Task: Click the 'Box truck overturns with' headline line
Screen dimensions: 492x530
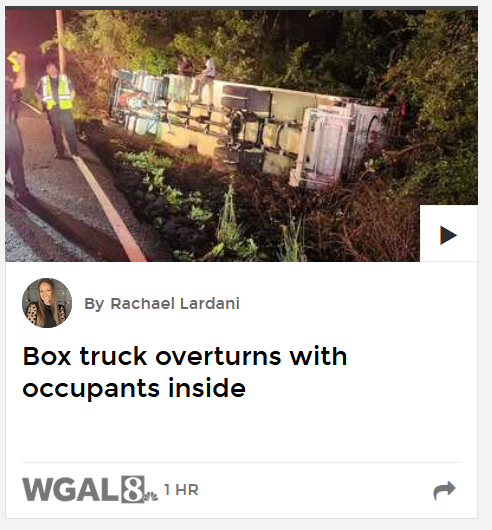Action: (184, 356)
